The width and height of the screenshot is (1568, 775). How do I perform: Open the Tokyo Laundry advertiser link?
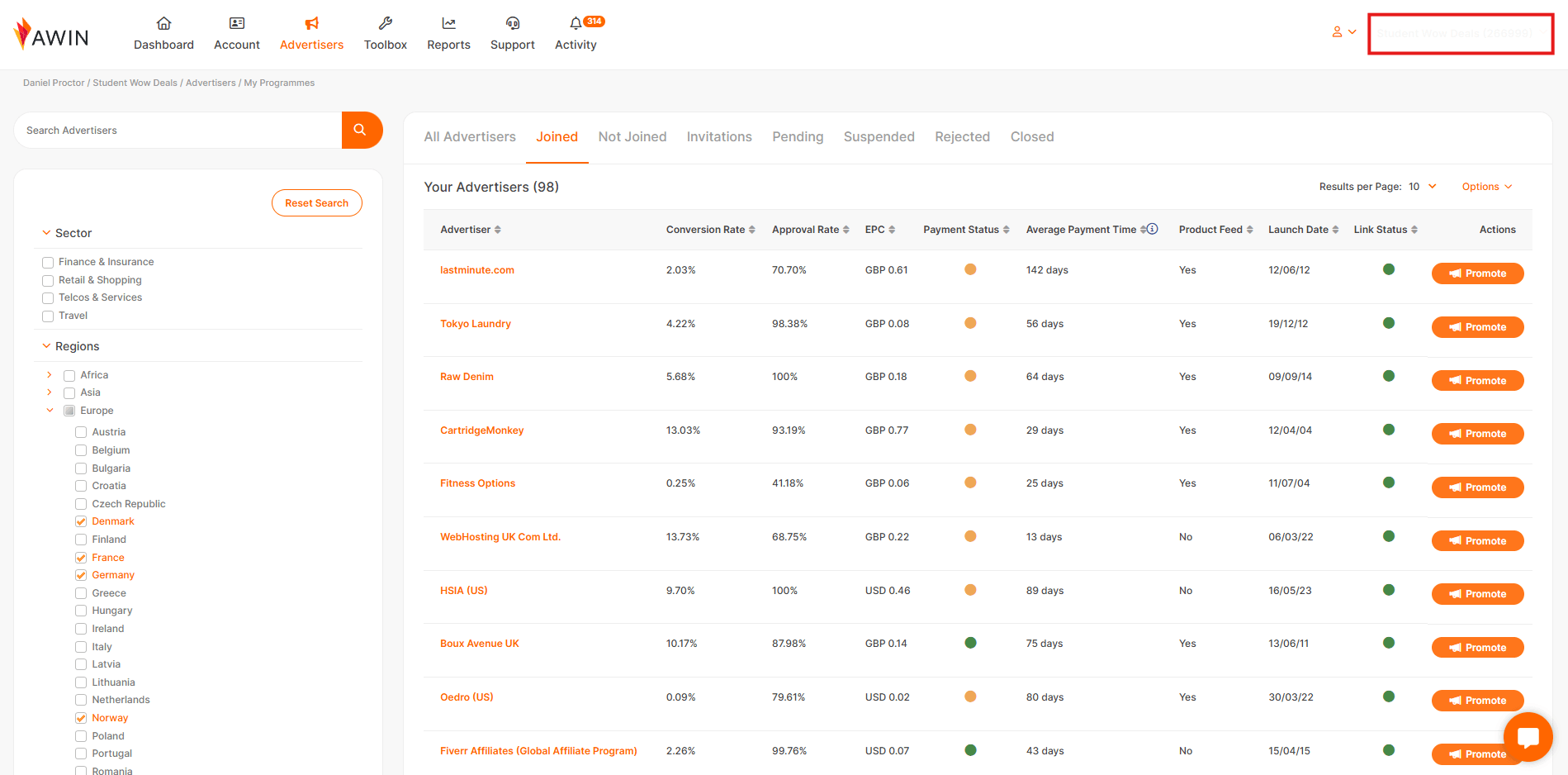(x=475, y=324)
